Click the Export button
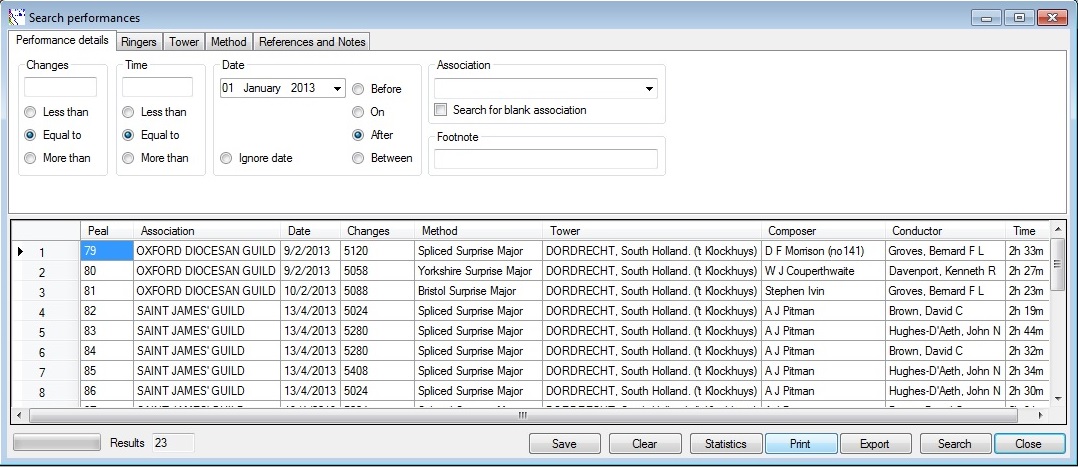The image size is (1078, 467). point(874,444)
